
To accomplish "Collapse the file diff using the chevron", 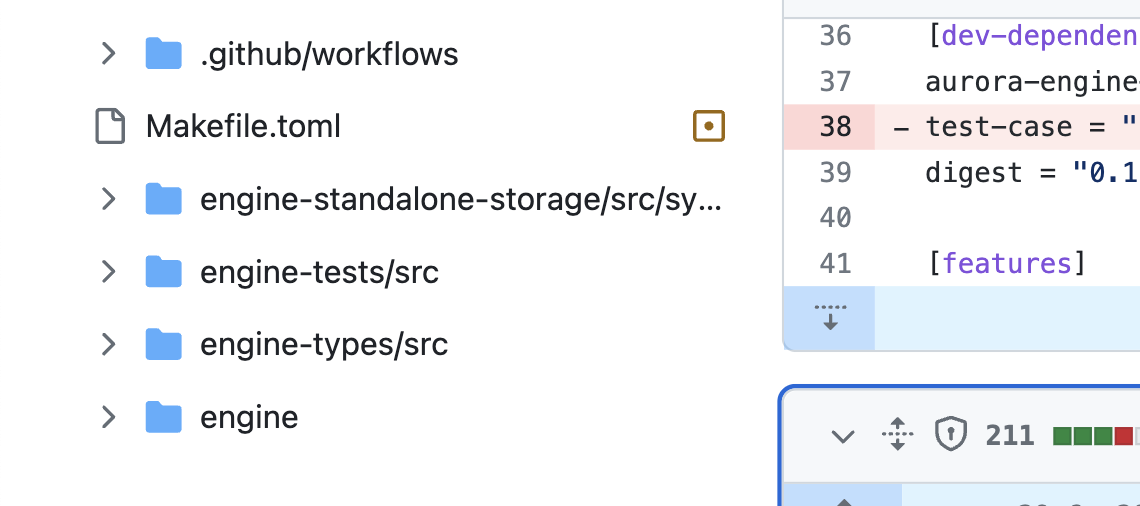I will [843, 436].
